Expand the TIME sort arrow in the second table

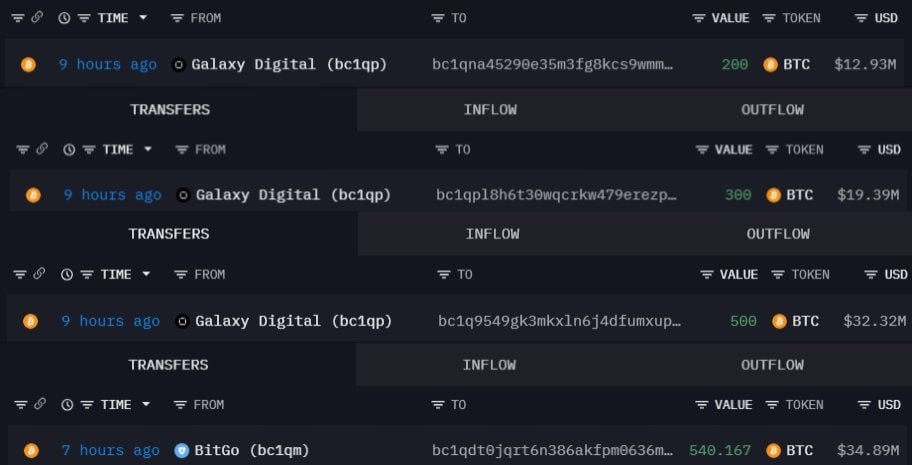click(148, 149)
